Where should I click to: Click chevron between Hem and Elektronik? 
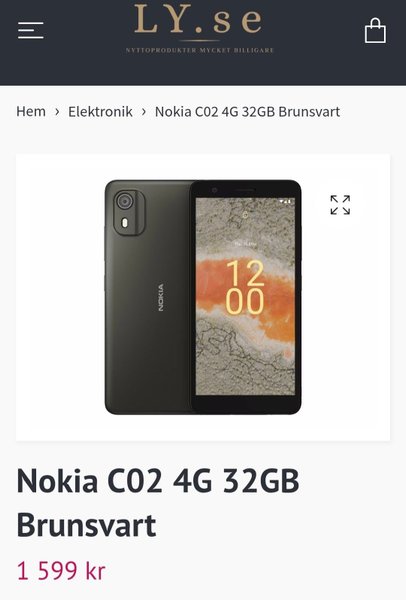coord(57,112)
